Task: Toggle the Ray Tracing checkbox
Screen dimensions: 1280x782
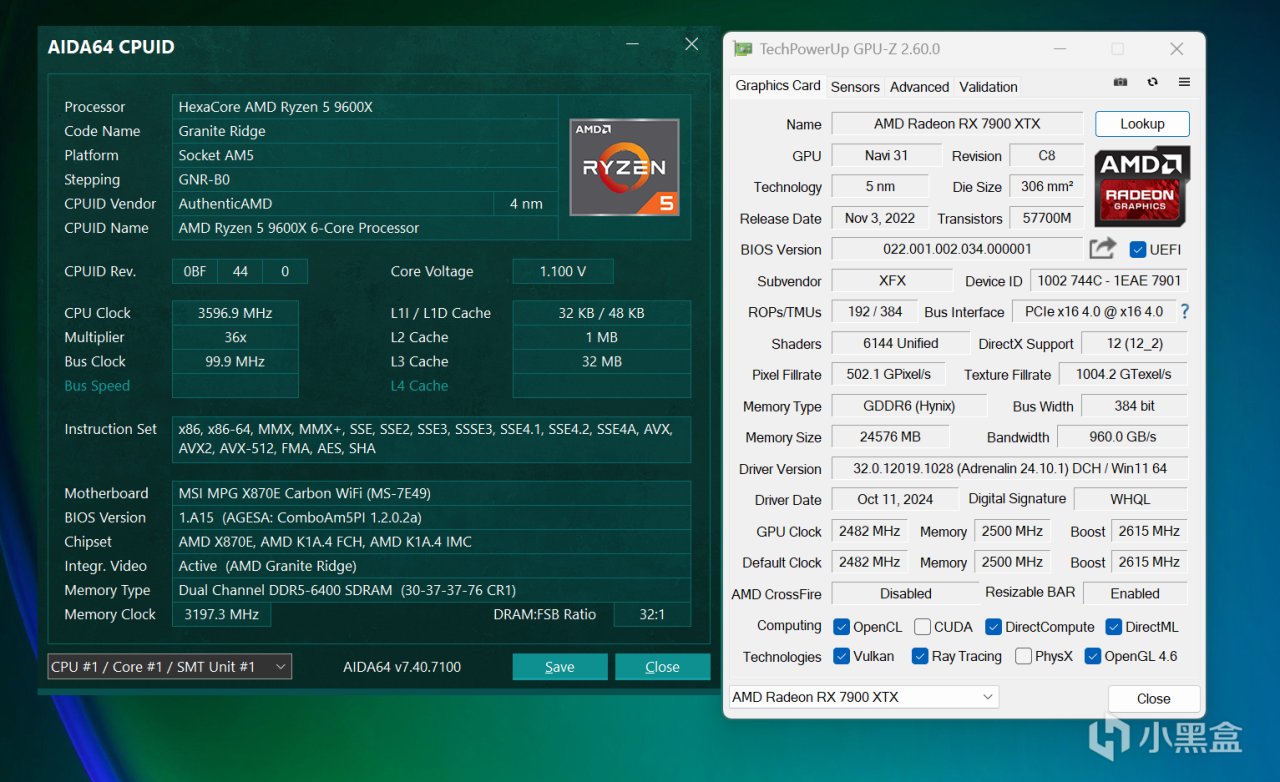Action: [x=920, y=656]
